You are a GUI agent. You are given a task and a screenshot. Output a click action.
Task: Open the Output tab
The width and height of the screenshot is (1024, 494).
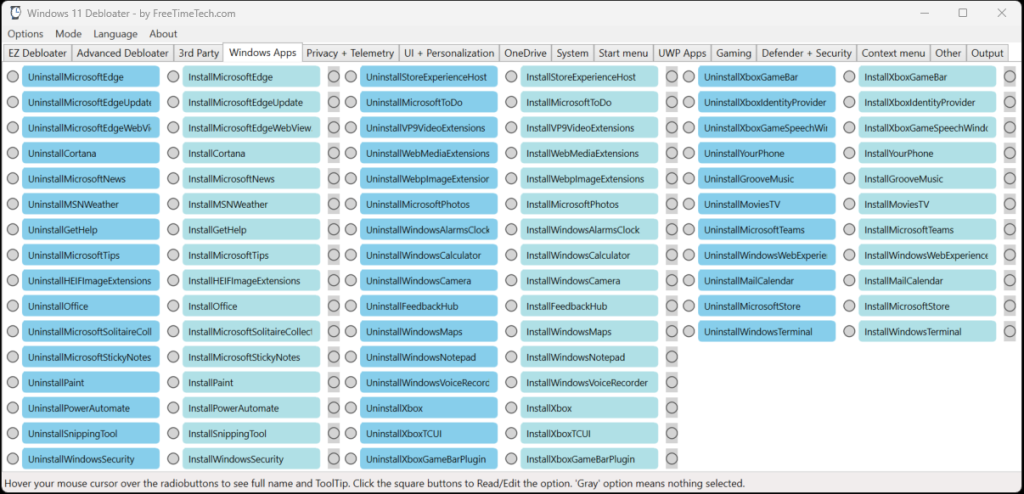pos(987,53)
